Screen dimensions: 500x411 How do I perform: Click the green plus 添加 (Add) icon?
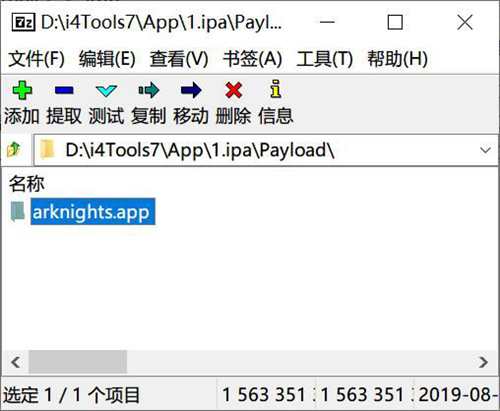pyautogui.click(x=22, y=90)
